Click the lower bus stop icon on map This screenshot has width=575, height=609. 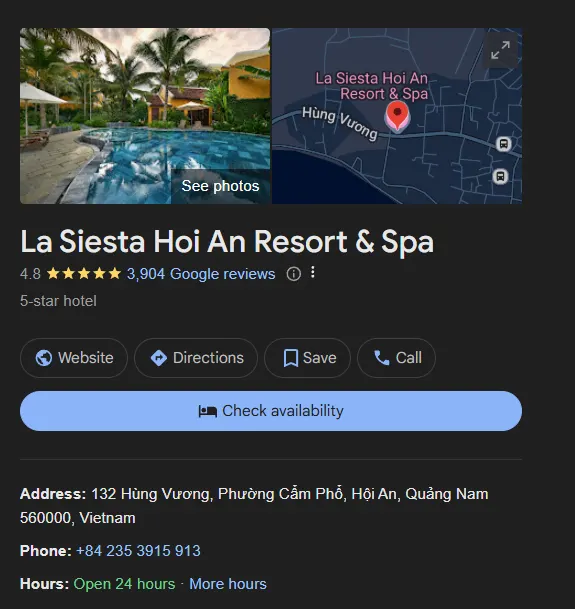coord(500,176)
